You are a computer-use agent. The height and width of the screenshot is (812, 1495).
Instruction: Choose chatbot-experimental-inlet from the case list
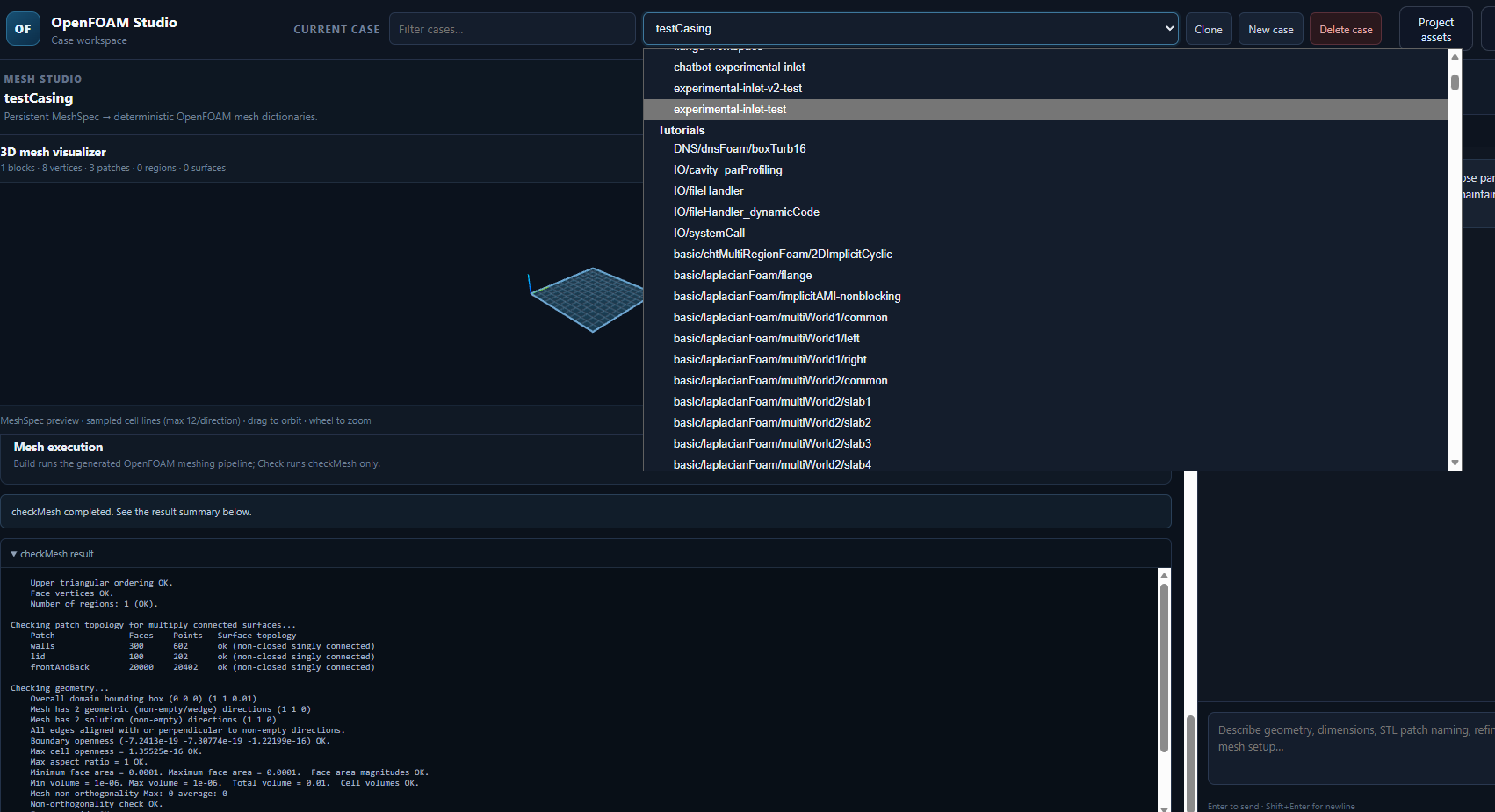coord(1045,68)
